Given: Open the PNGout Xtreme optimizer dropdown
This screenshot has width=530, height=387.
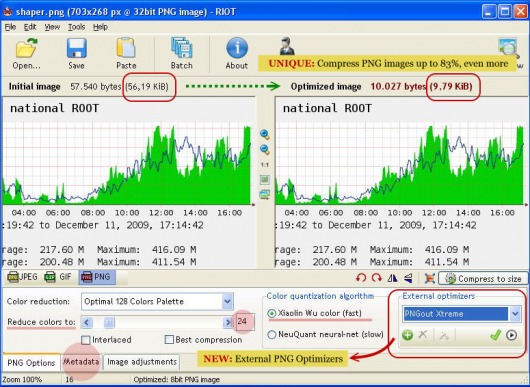Looking at the screenshot, I should coord(515,314).
